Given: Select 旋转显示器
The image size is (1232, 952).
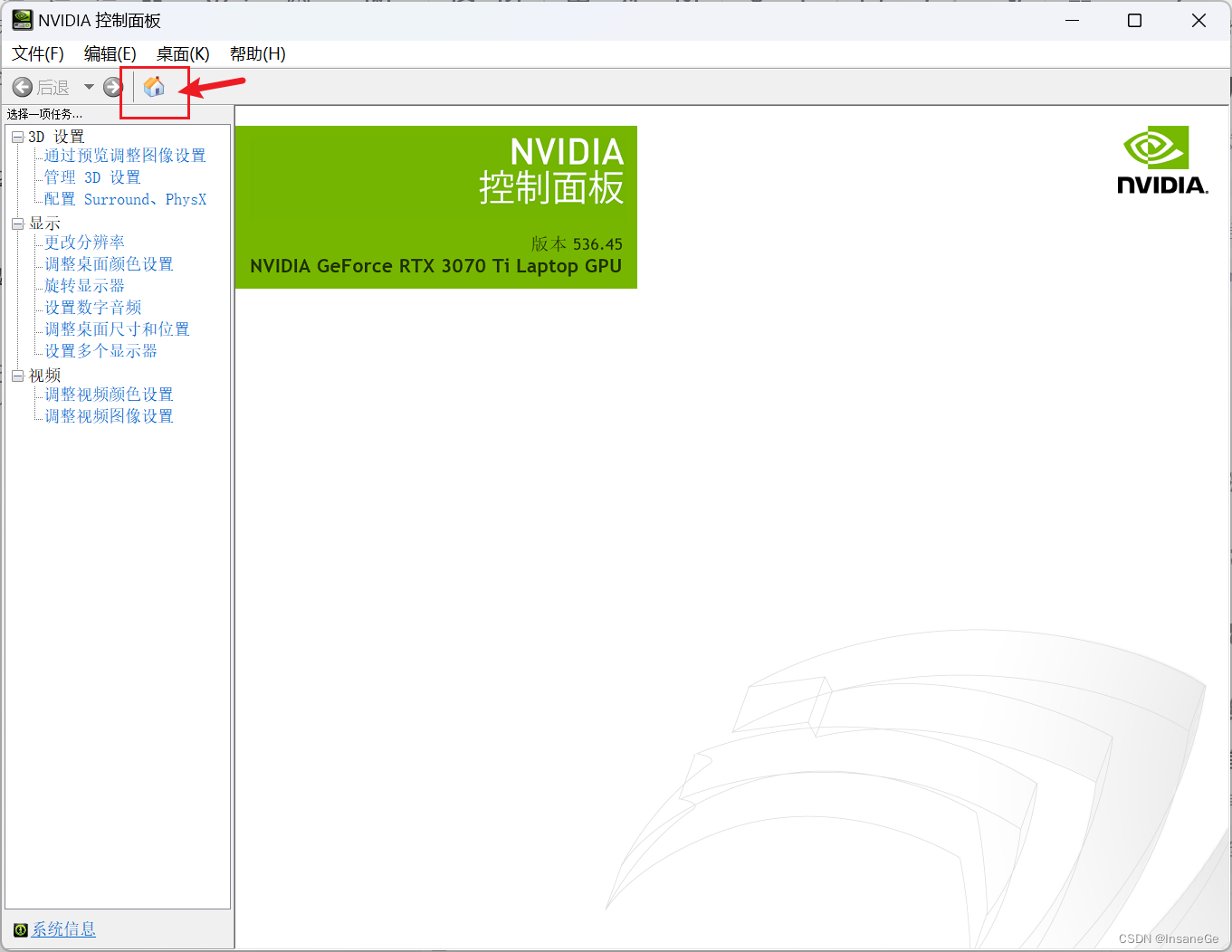Looking at the screenshot, I should click(84, 286).
